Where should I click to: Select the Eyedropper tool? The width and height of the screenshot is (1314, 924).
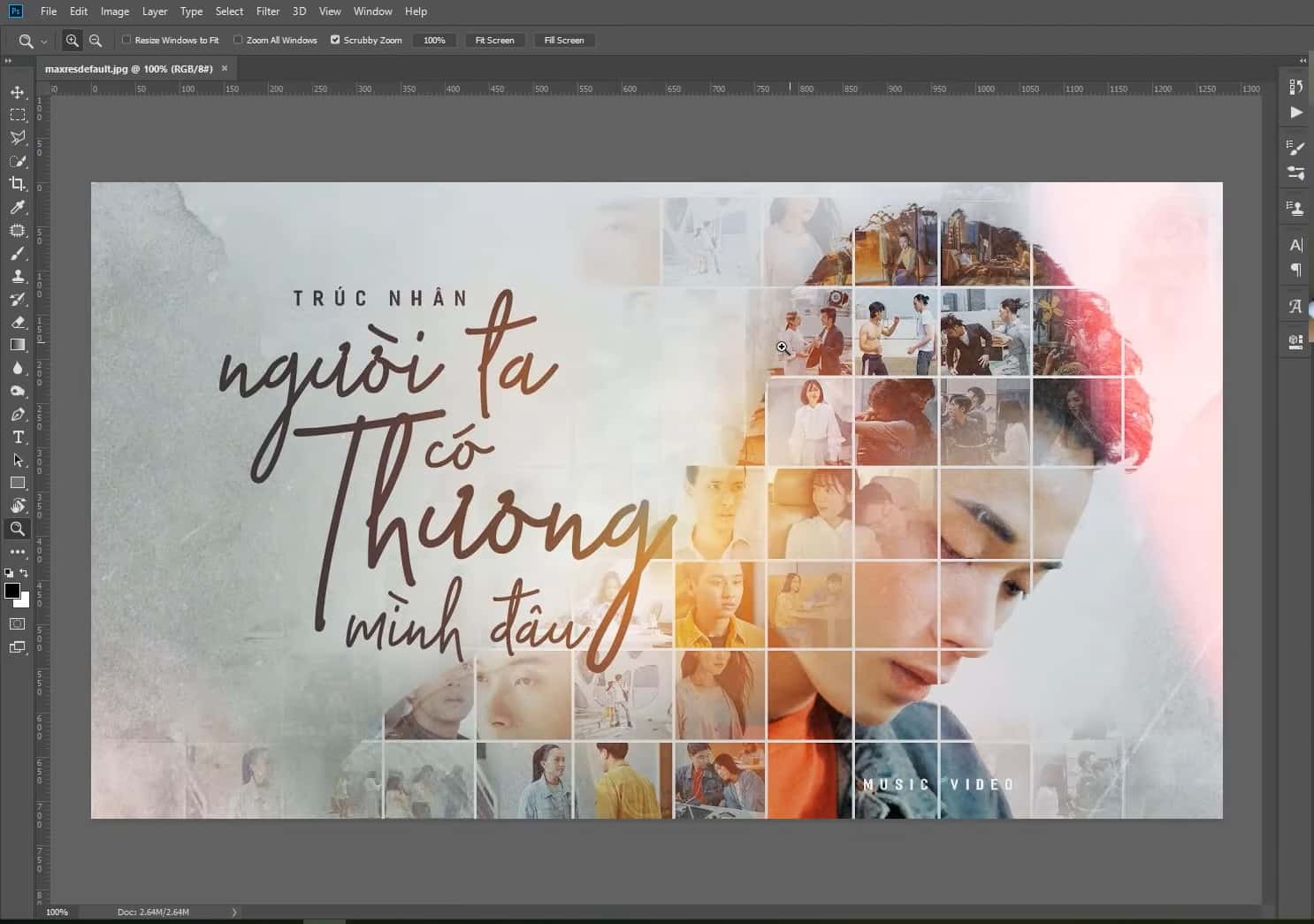click(18, 207)
